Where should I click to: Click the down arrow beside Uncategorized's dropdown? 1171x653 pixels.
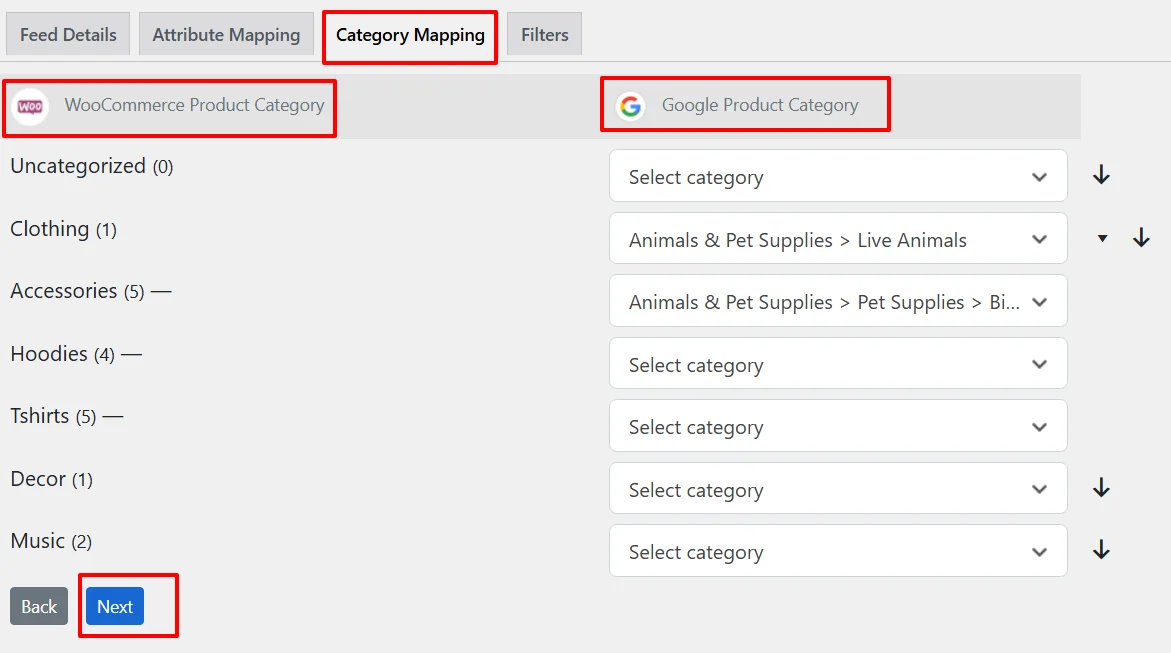1101,175
